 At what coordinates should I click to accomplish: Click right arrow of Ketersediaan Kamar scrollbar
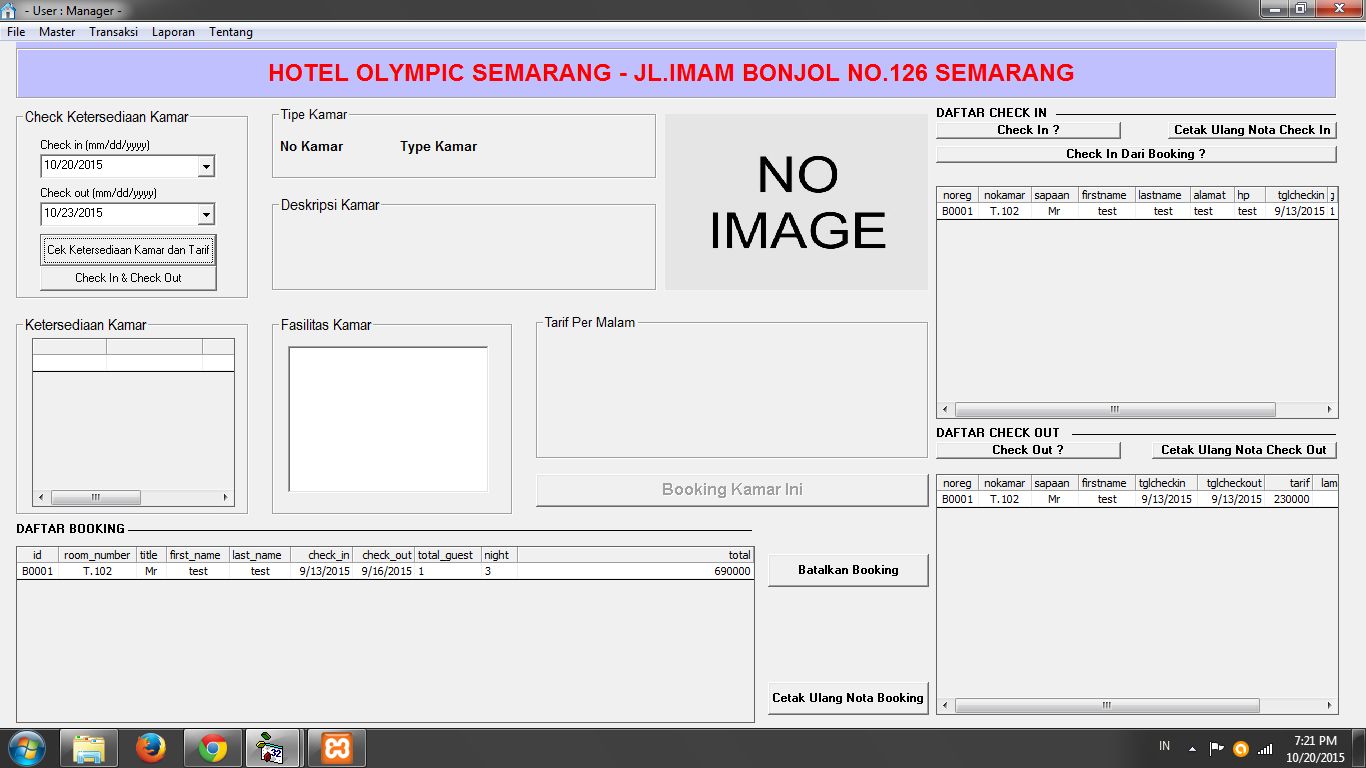226,497
